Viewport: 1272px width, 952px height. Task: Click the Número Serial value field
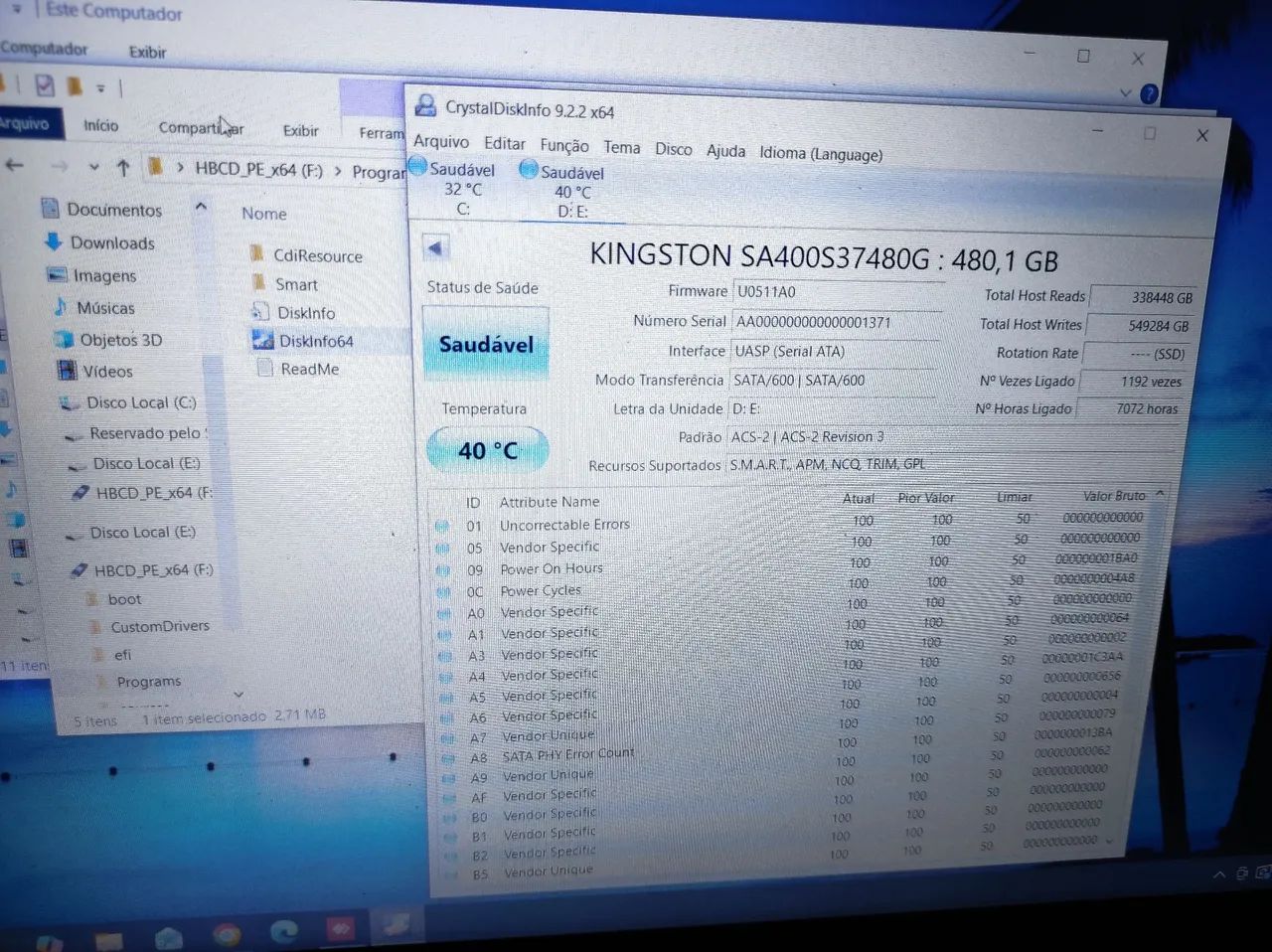tap(837, 322)
